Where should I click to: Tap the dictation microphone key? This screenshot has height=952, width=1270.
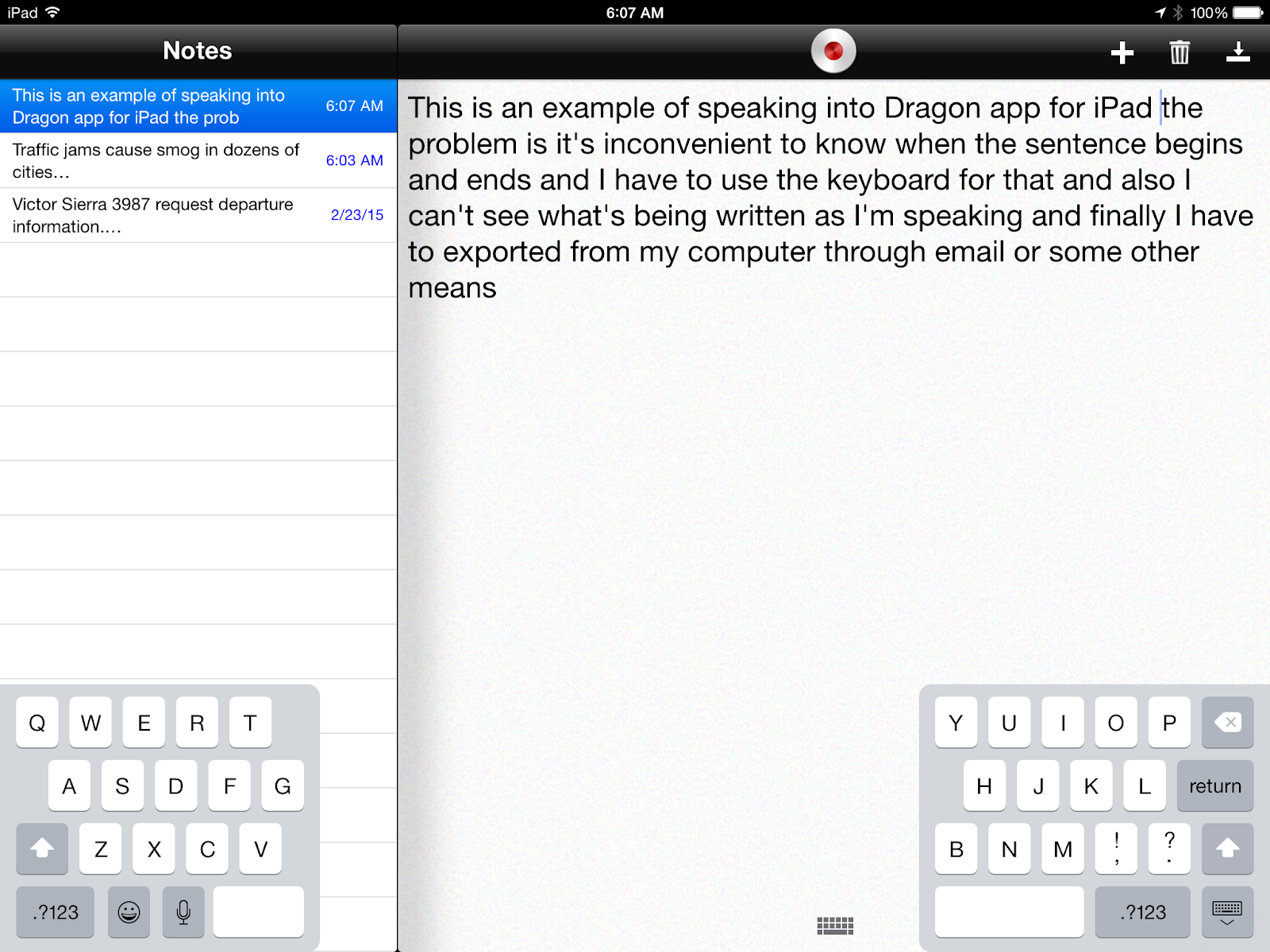pos(183,912)
